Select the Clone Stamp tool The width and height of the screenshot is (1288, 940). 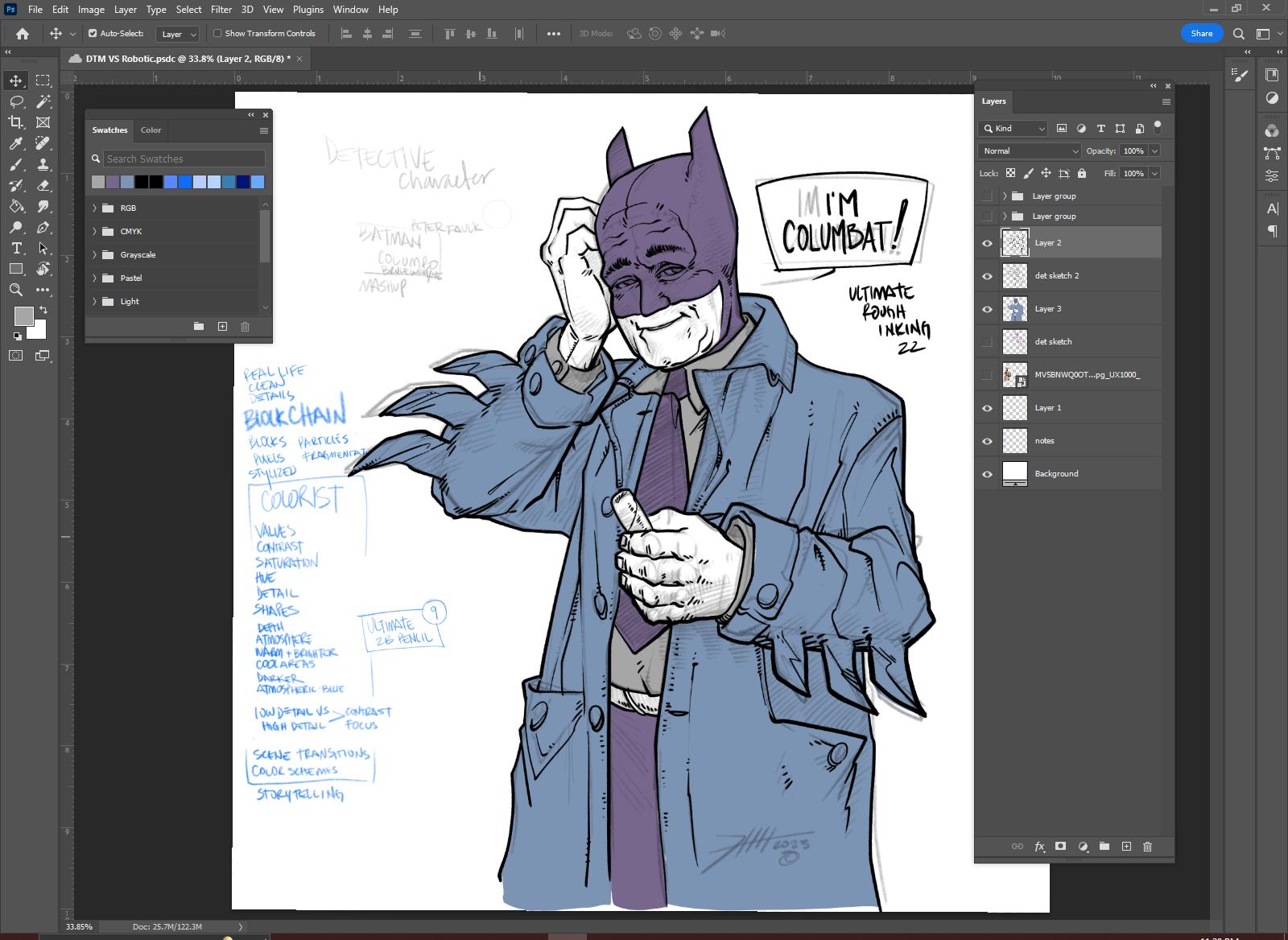43,164
